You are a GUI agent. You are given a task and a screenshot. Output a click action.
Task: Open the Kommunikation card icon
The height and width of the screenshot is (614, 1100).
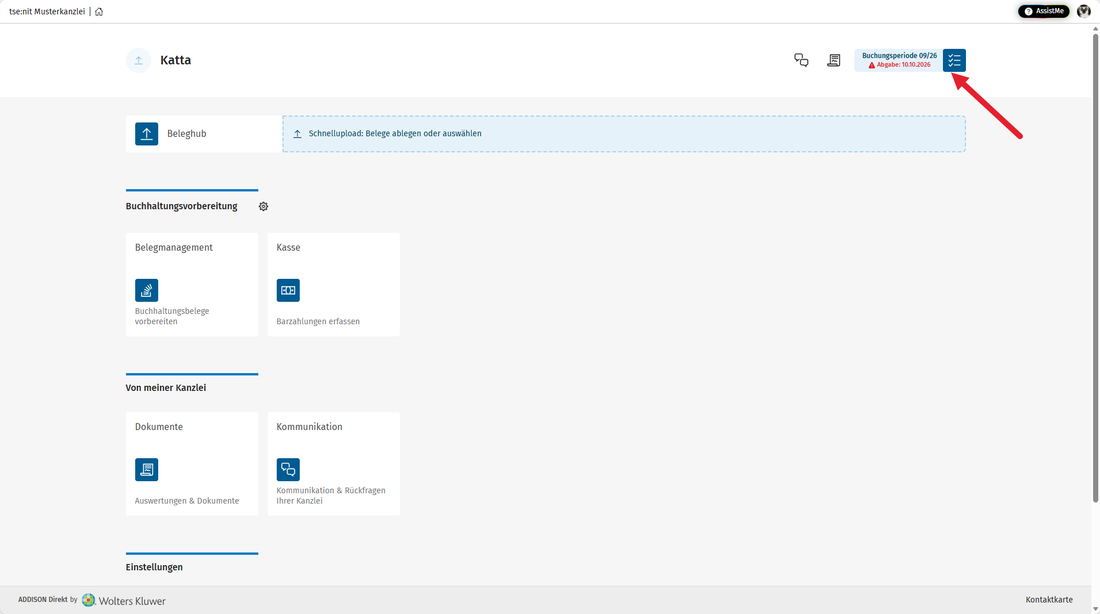click(x=288, y=469)
